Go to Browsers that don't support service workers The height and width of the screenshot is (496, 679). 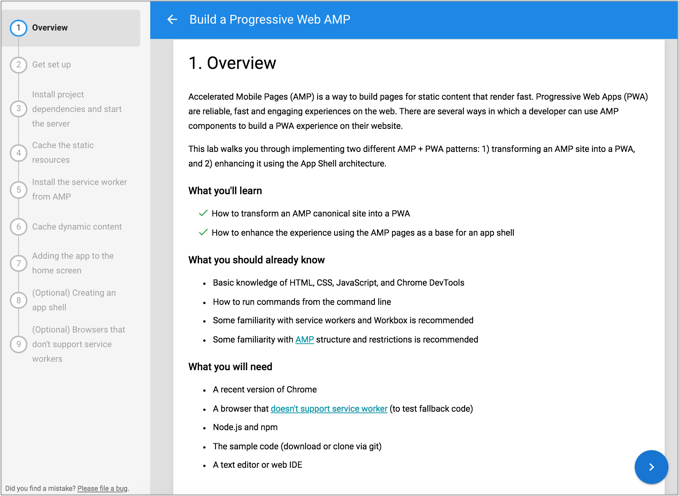tap(78, 344)
